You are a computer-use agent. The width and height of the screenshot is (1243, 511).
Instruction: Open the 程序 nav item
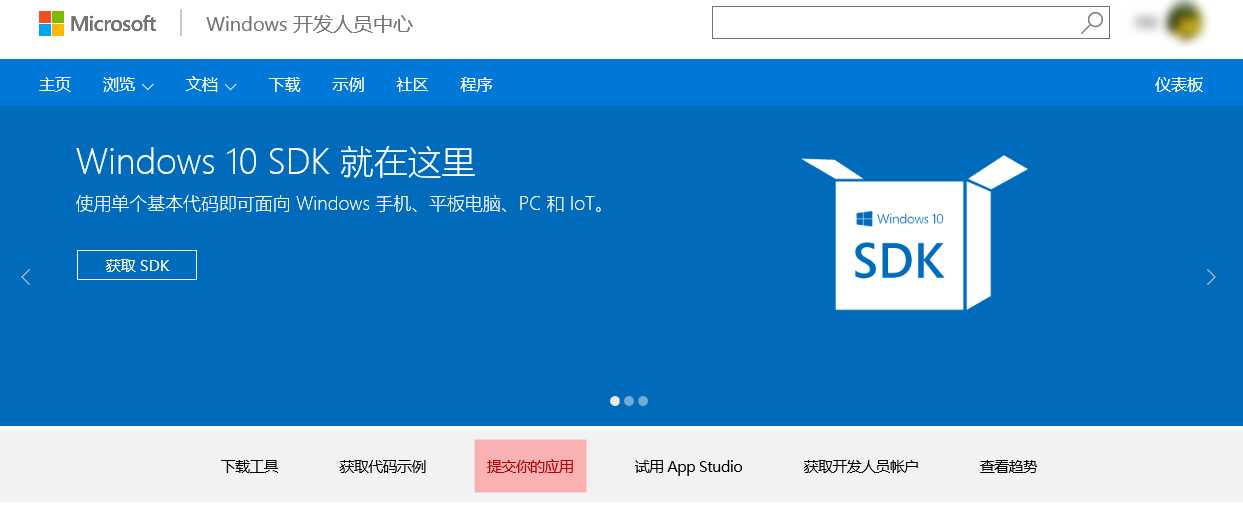(x=476, y=85)
